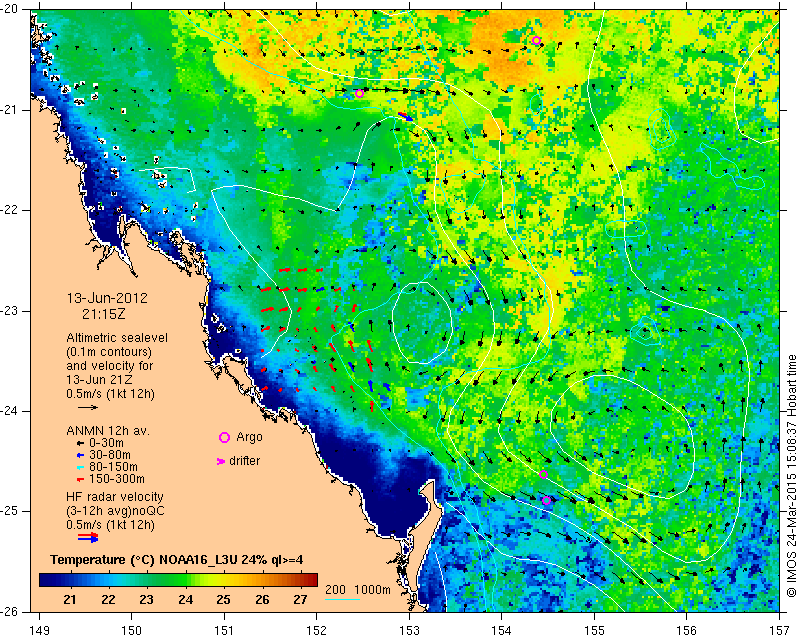Viewport: 800px width, 640px height.
Task: Click the temperature color scale bar
Action: tap(178, 580)
